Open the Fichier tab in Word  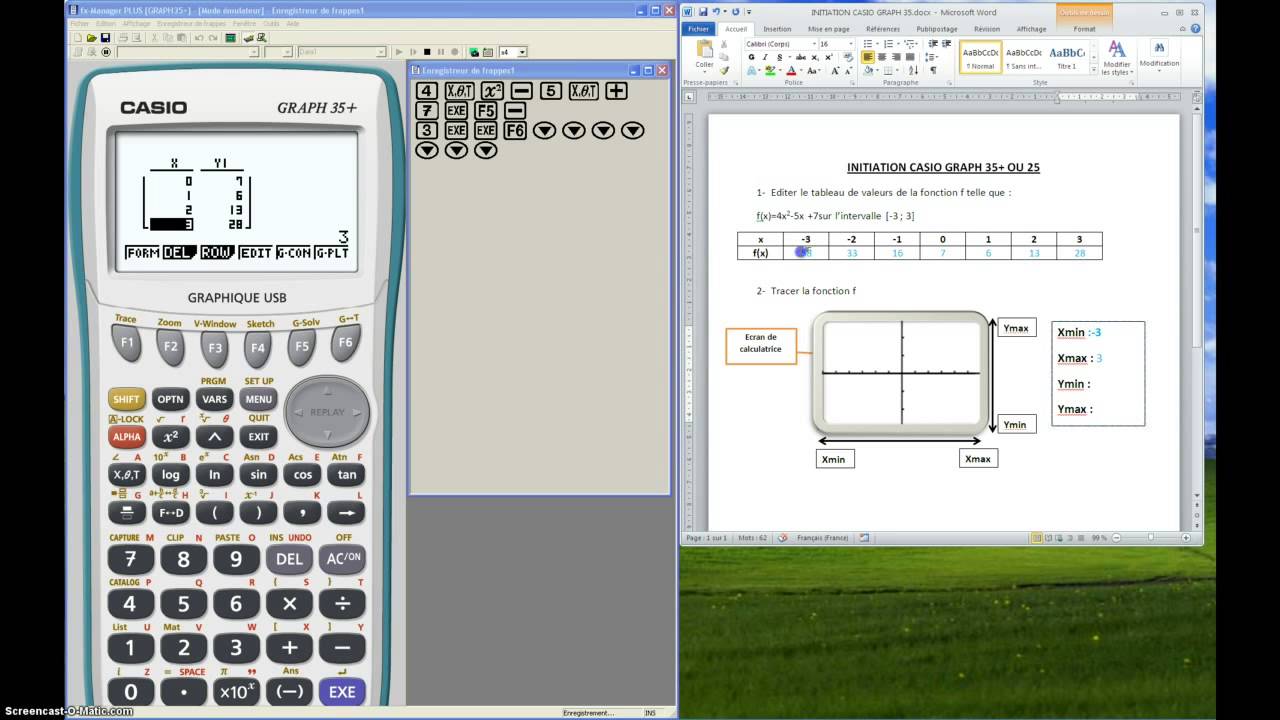point(698,29)
